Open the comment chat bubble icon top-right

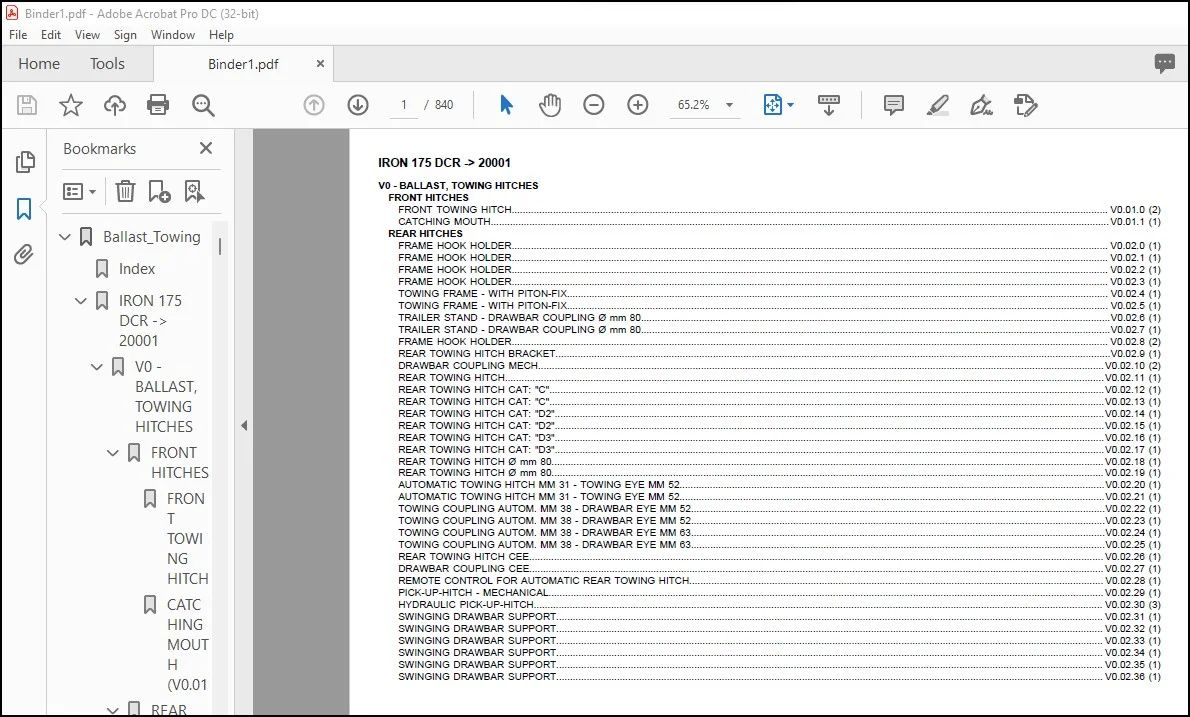pos(1164,64)
